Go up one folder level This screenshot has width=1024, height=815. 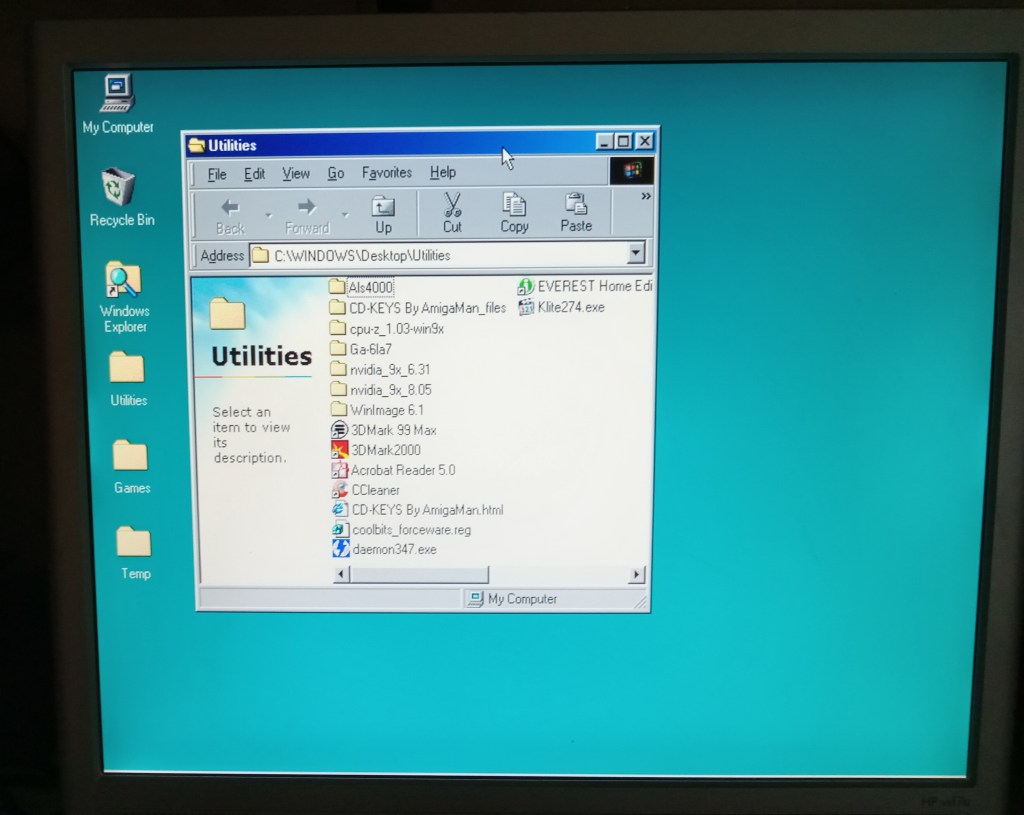coord(383,213)
